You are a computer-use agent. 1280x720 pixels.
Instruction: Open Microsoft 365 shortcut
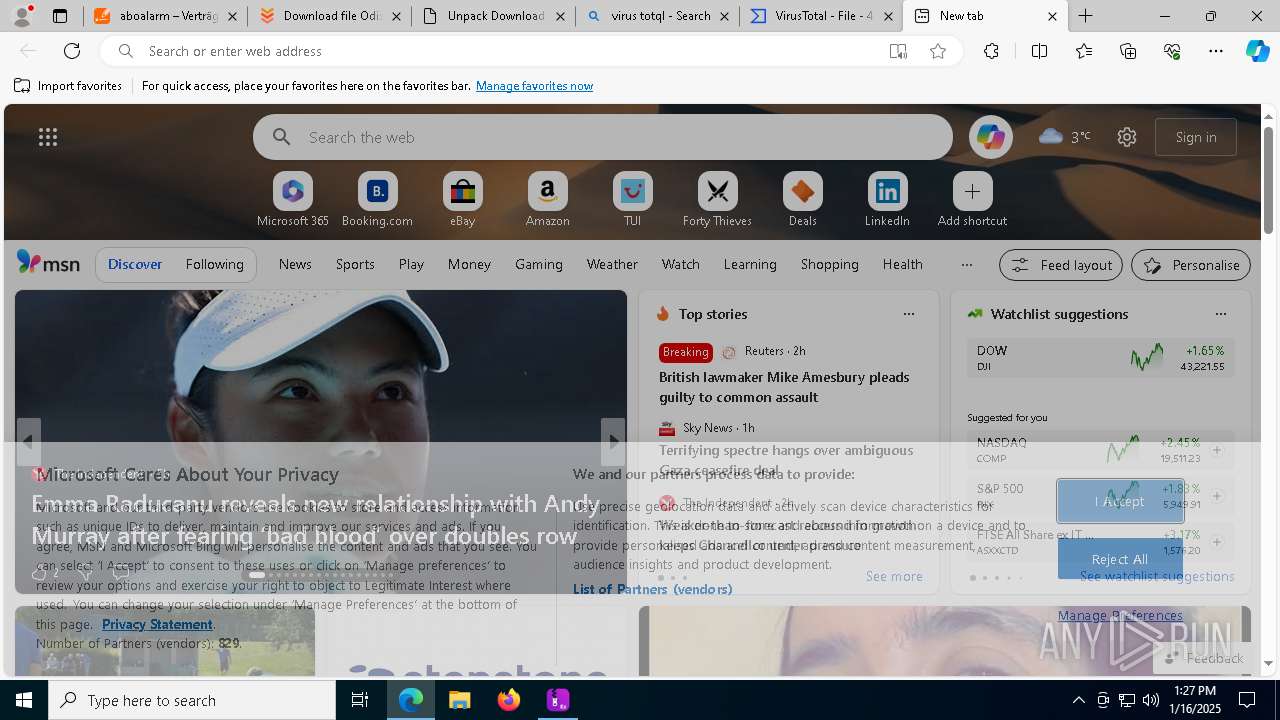point(293,200)
